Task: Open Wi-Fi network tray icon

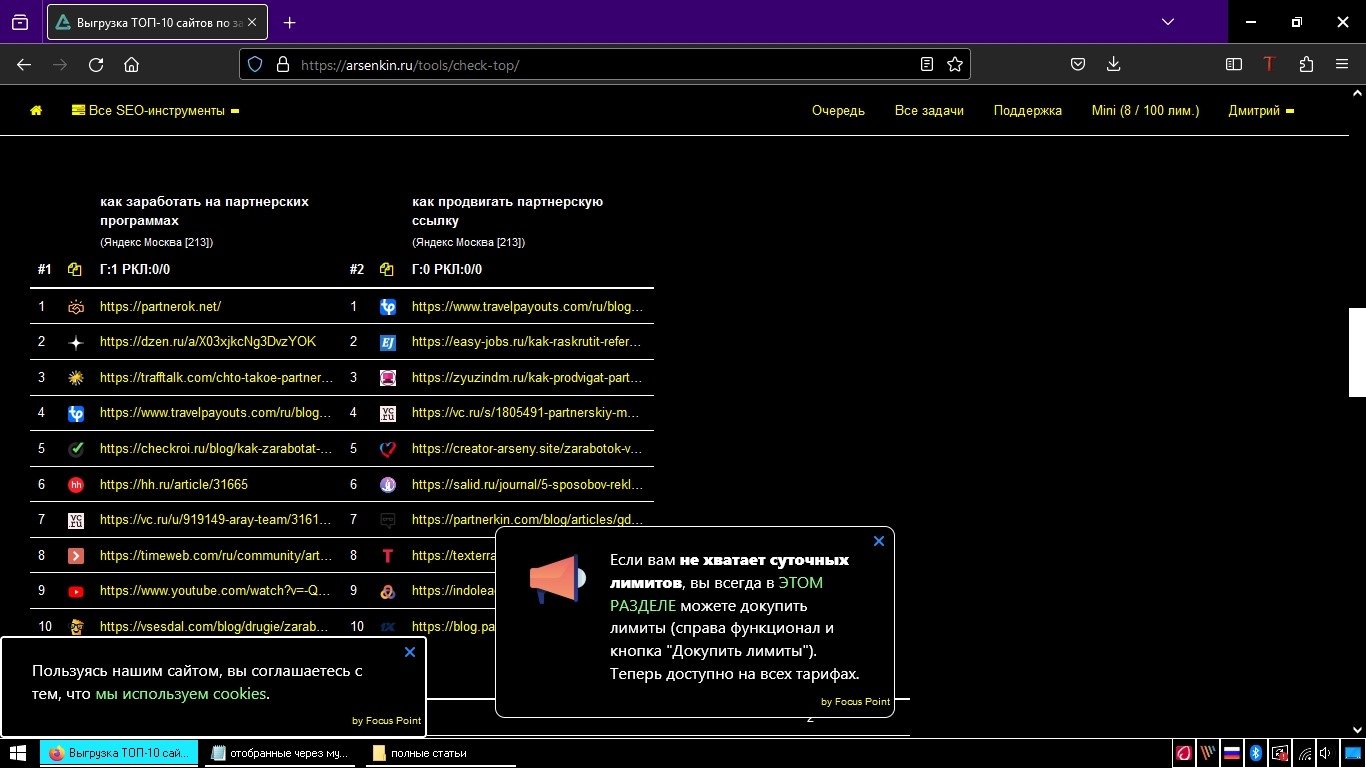Action: (1304, 753)
